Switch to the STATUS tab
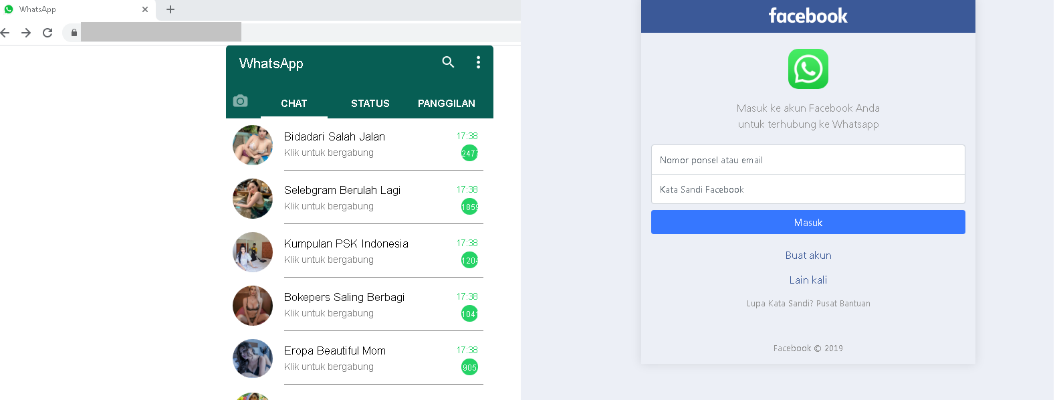Image resolution: width=1055 pixels, height=400 pixels. point(370,104)
